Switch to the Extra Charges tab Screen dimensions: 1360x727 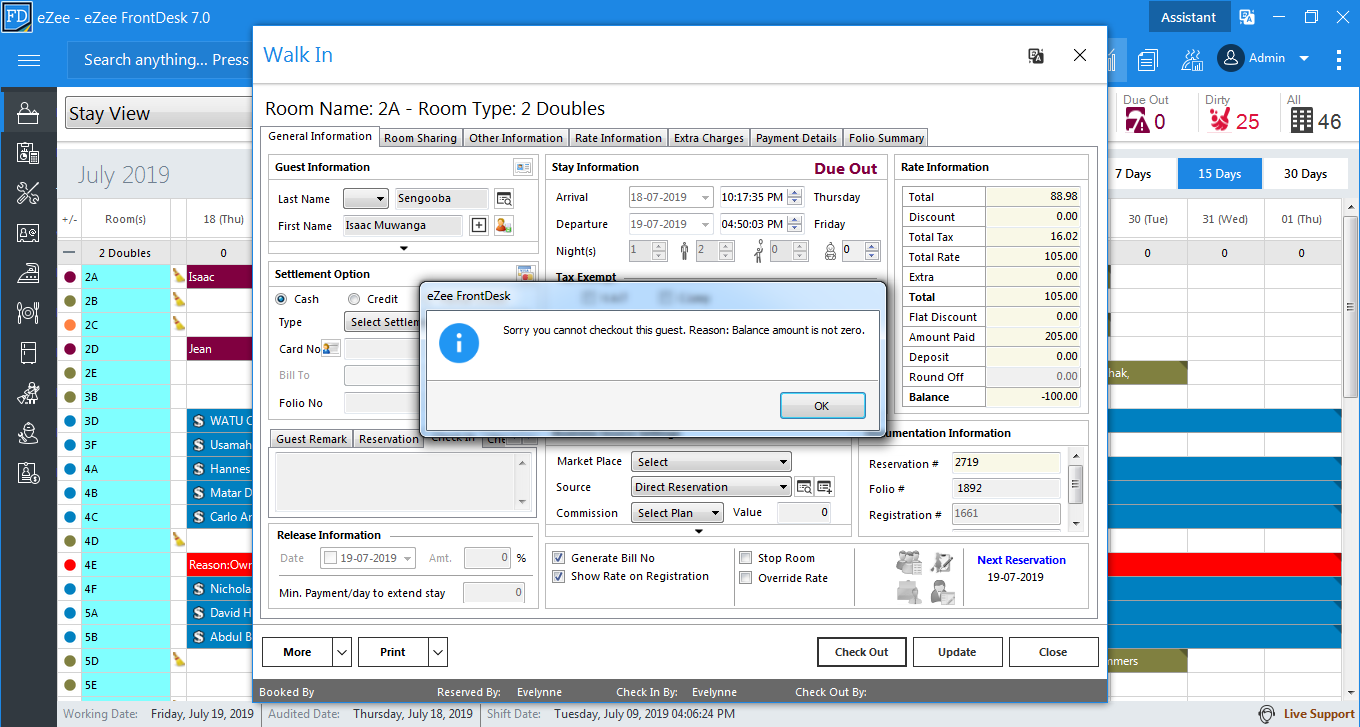[709, 138]
